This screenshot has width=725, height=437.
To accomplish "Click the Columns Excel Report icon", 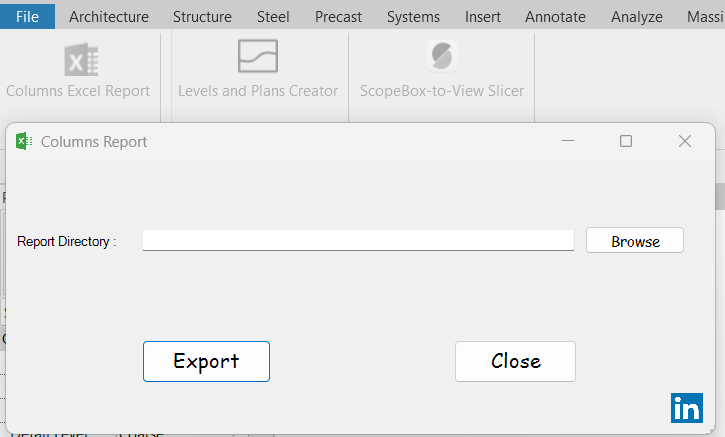I will click(x=78, y=60).
